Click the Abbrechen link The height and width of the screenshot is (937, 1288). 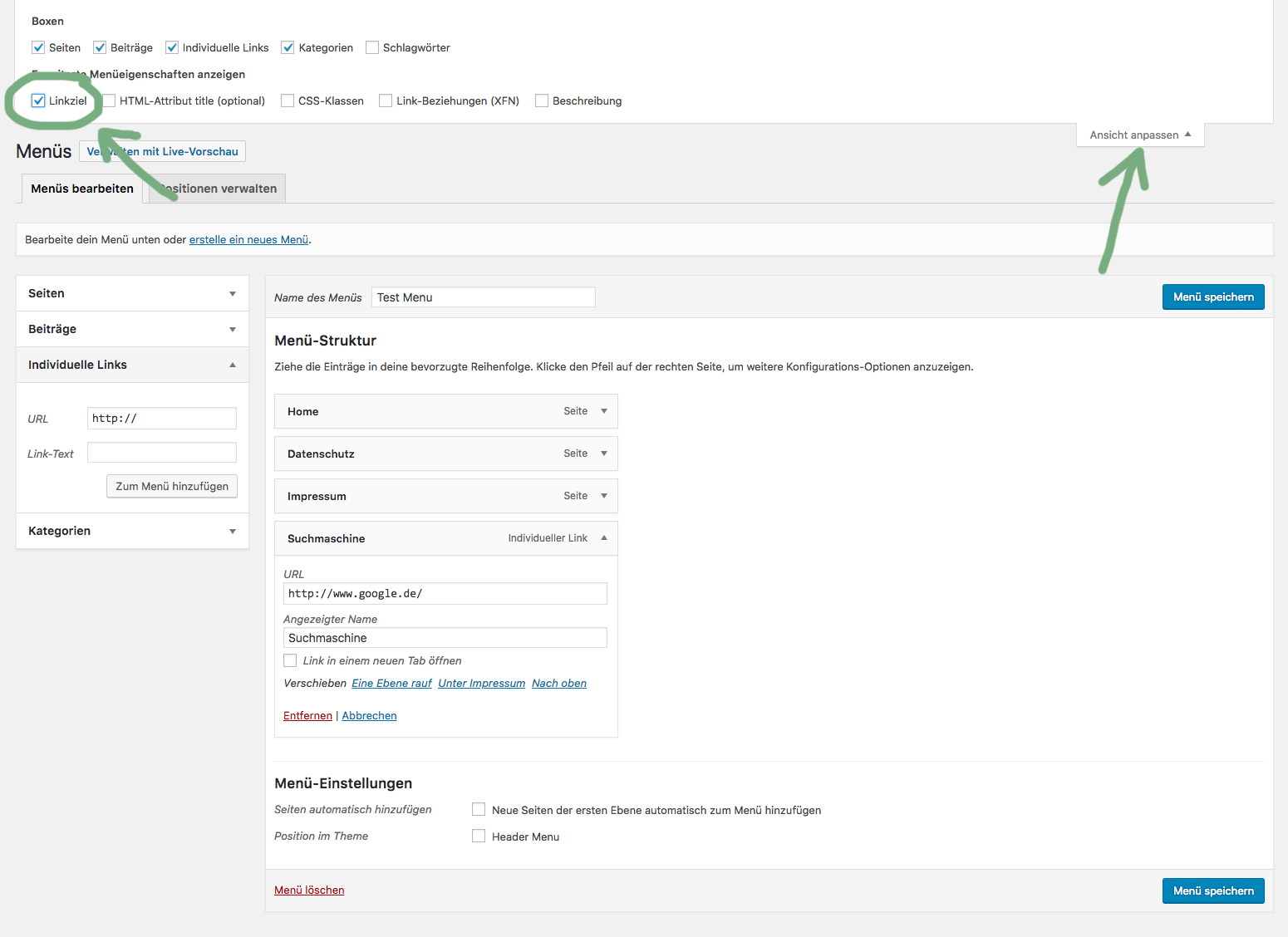(369, 715)
